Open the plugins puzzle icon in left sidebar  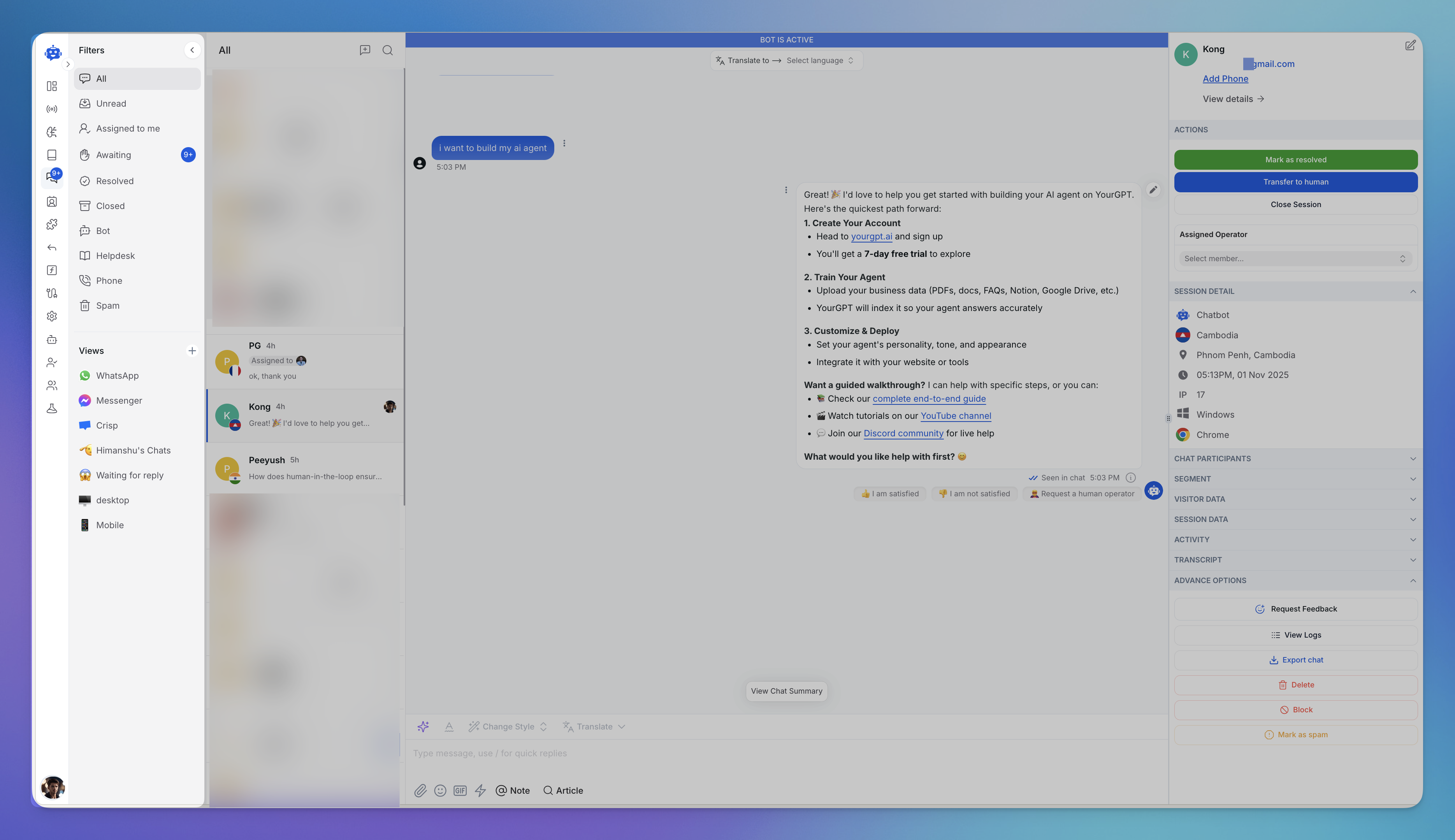click(x=52, y=225)
